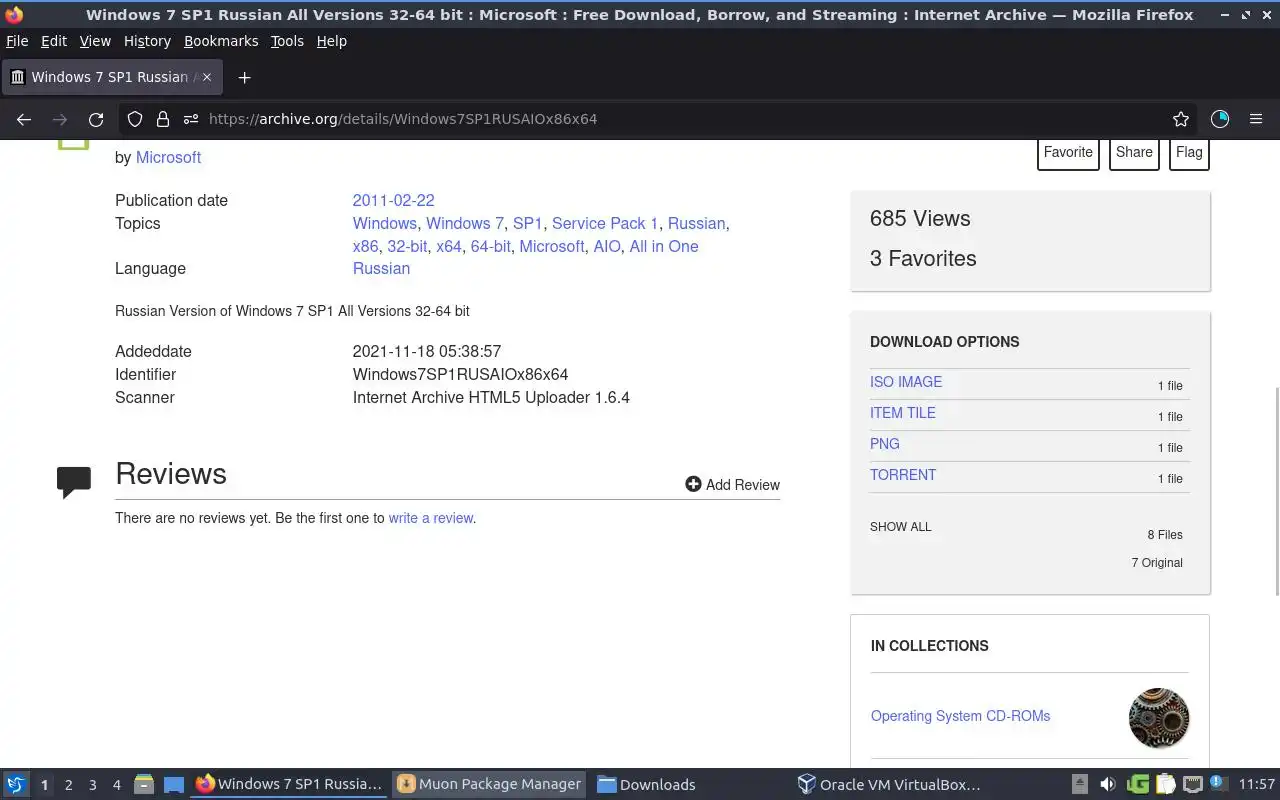Click the 7 Original count text

tap(1157, 563)
